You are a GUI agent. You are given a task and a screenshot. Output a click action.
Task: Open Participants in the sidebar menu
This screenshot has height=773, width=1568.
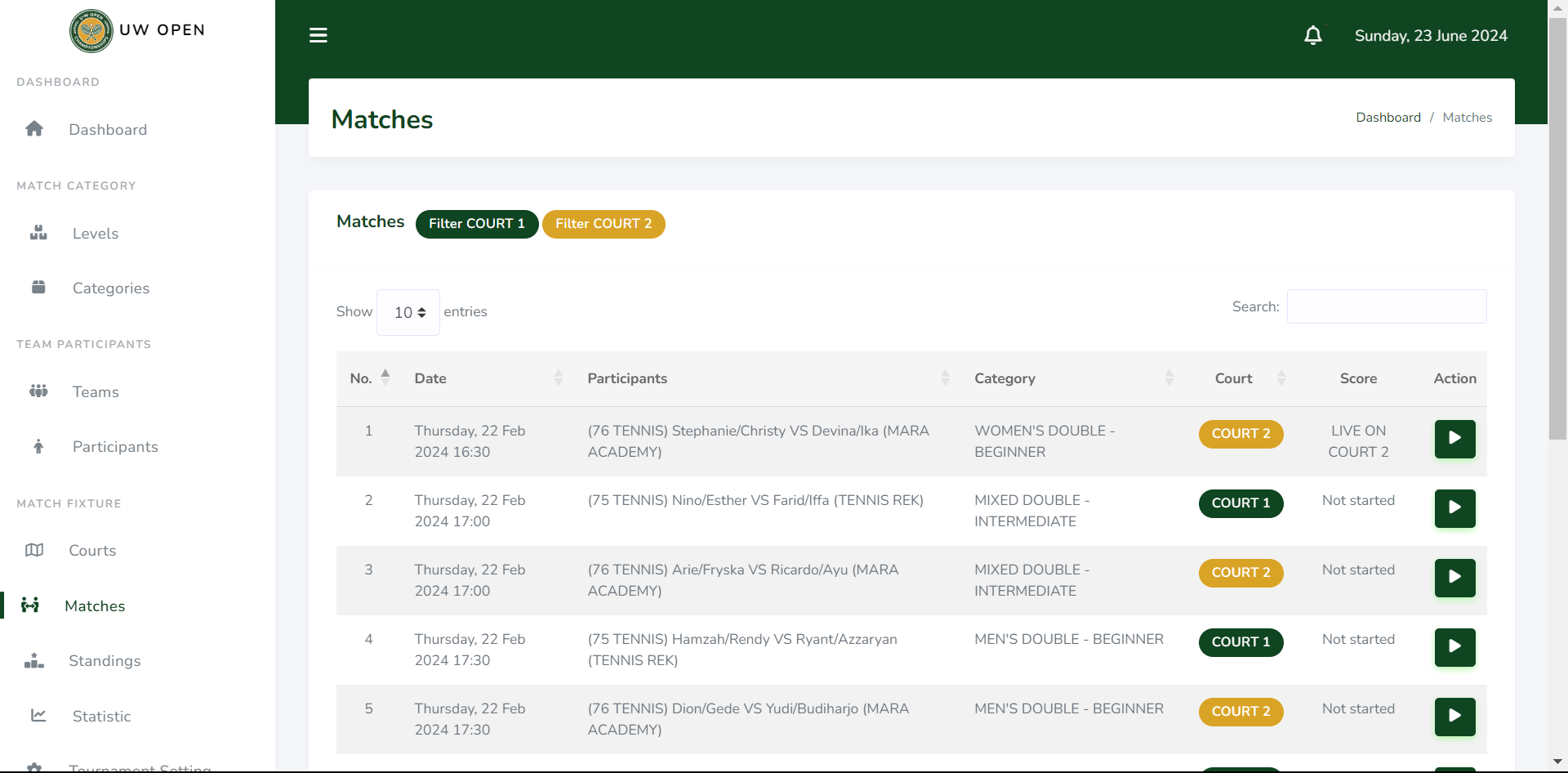[x=115, y=446]
